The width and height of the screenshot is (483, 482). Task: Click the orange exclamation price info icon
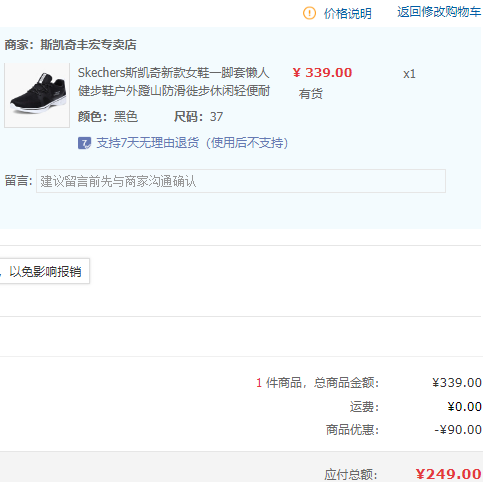(x=309, y=13)
